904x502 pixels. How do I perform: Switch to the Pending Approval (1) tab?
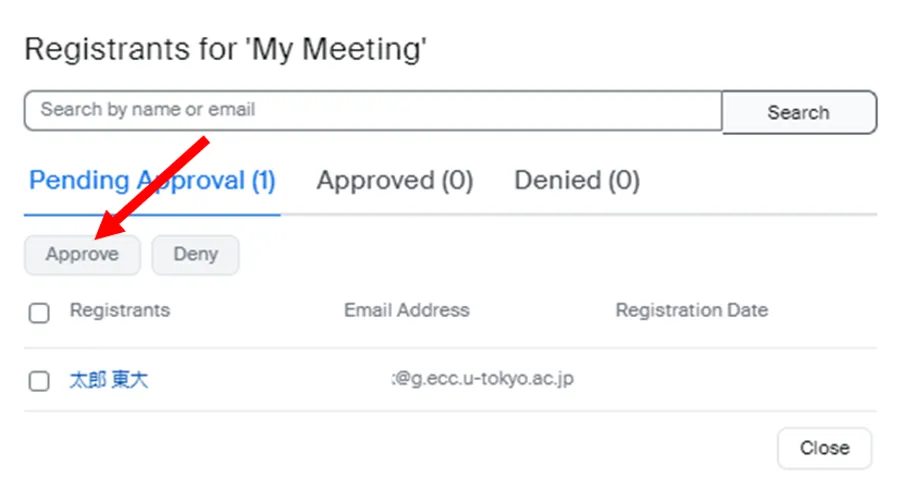[152, 181]
